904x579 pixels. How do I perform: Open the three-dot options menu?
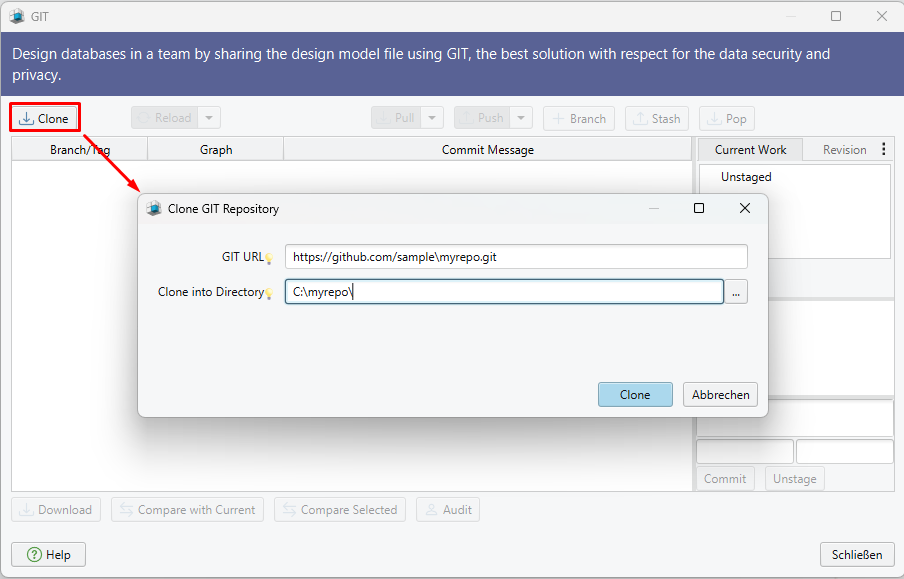884,149
